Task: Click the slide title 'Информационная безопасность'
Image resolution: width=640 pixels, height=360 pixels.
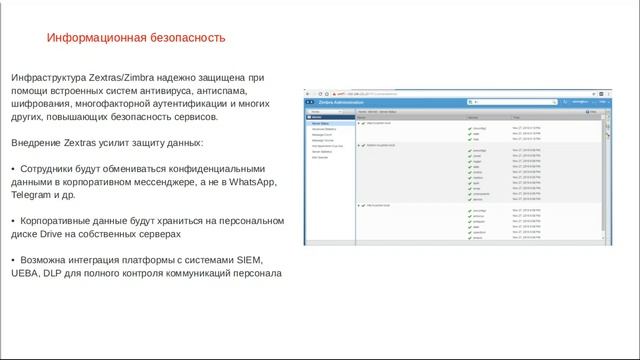Action: pos(136,38)
